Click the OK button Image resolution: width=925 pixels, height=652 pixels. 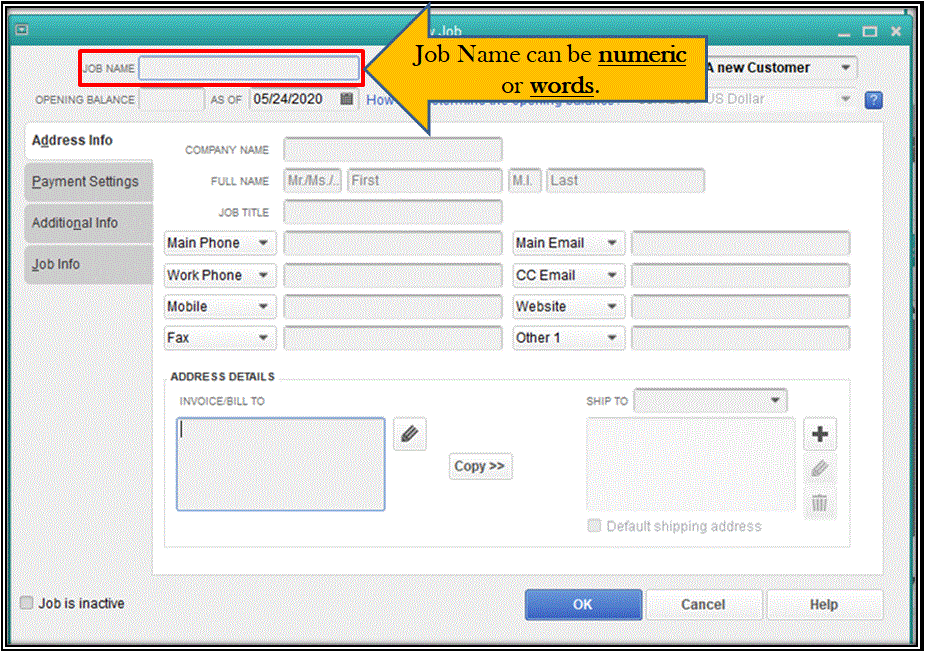pyautogui.click(x=583, y=604)
